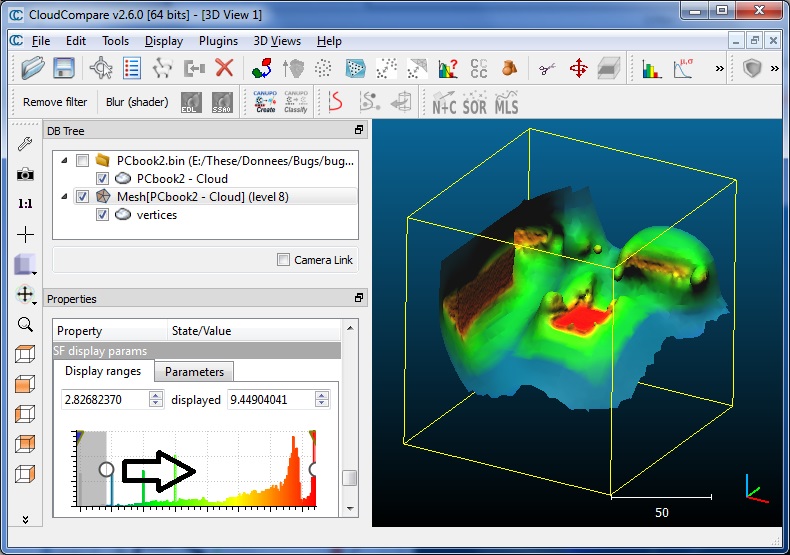
Task: Click the compute normals icon
Action: pos(293,67)
